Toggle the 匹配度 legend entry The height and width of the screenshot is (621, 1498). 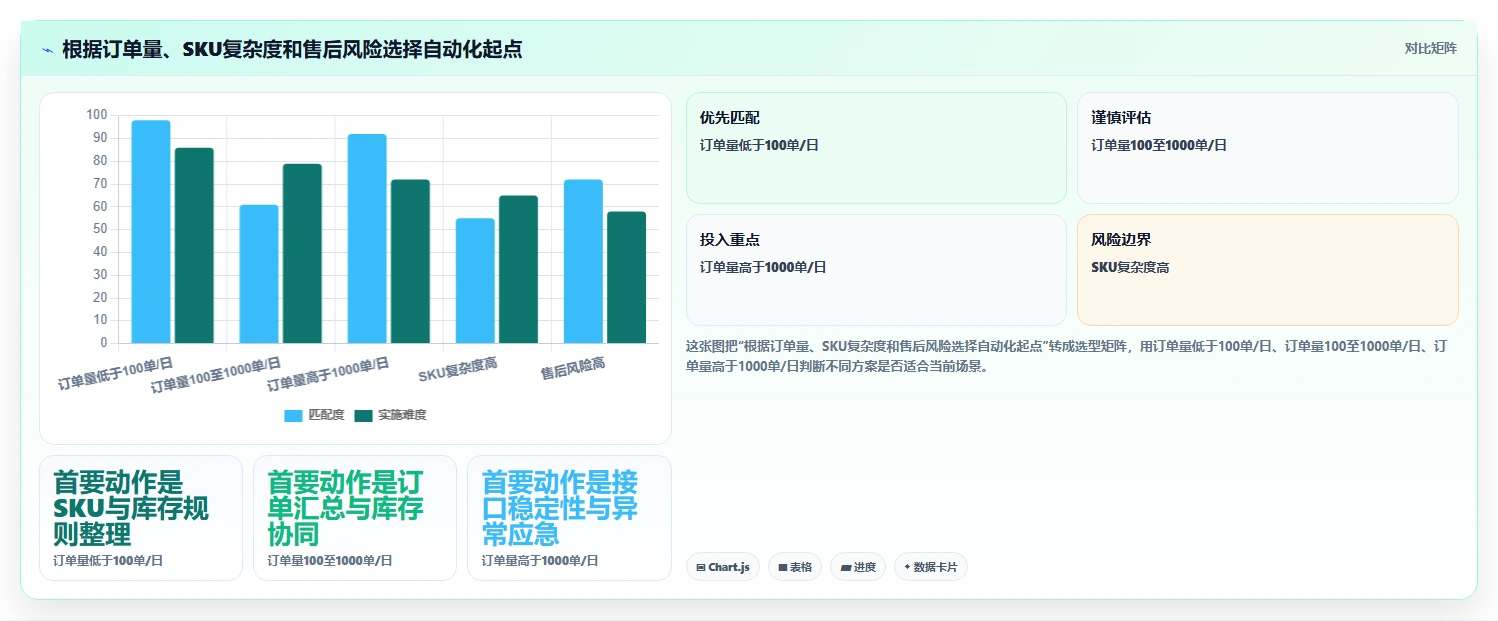pos(314,415)
